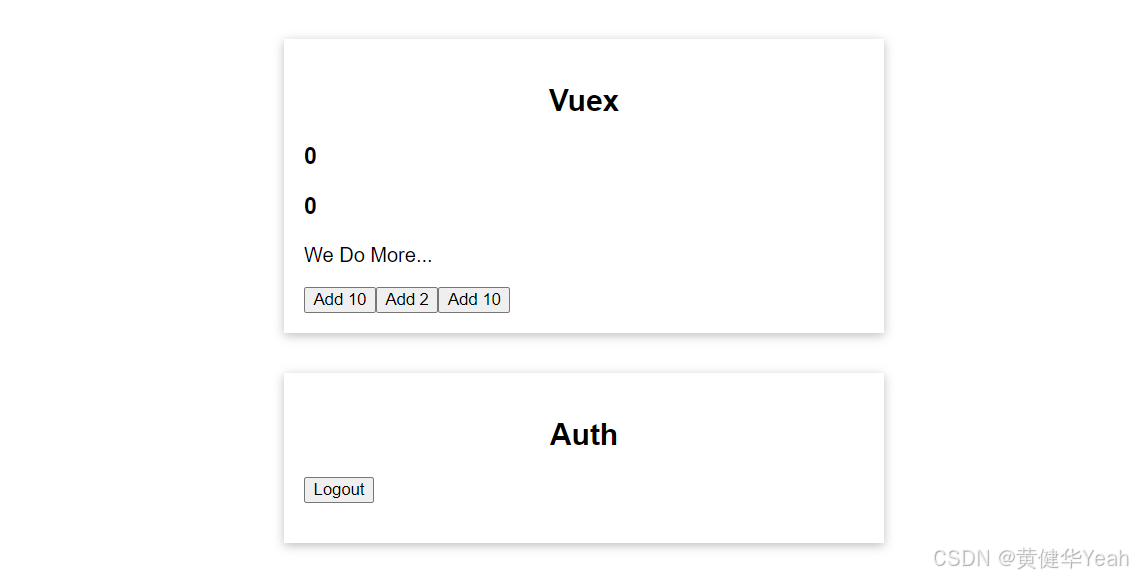Click the CSDN watermark link
The width and height of the screenshot is (1133, 578).
[x=960, y=557]
